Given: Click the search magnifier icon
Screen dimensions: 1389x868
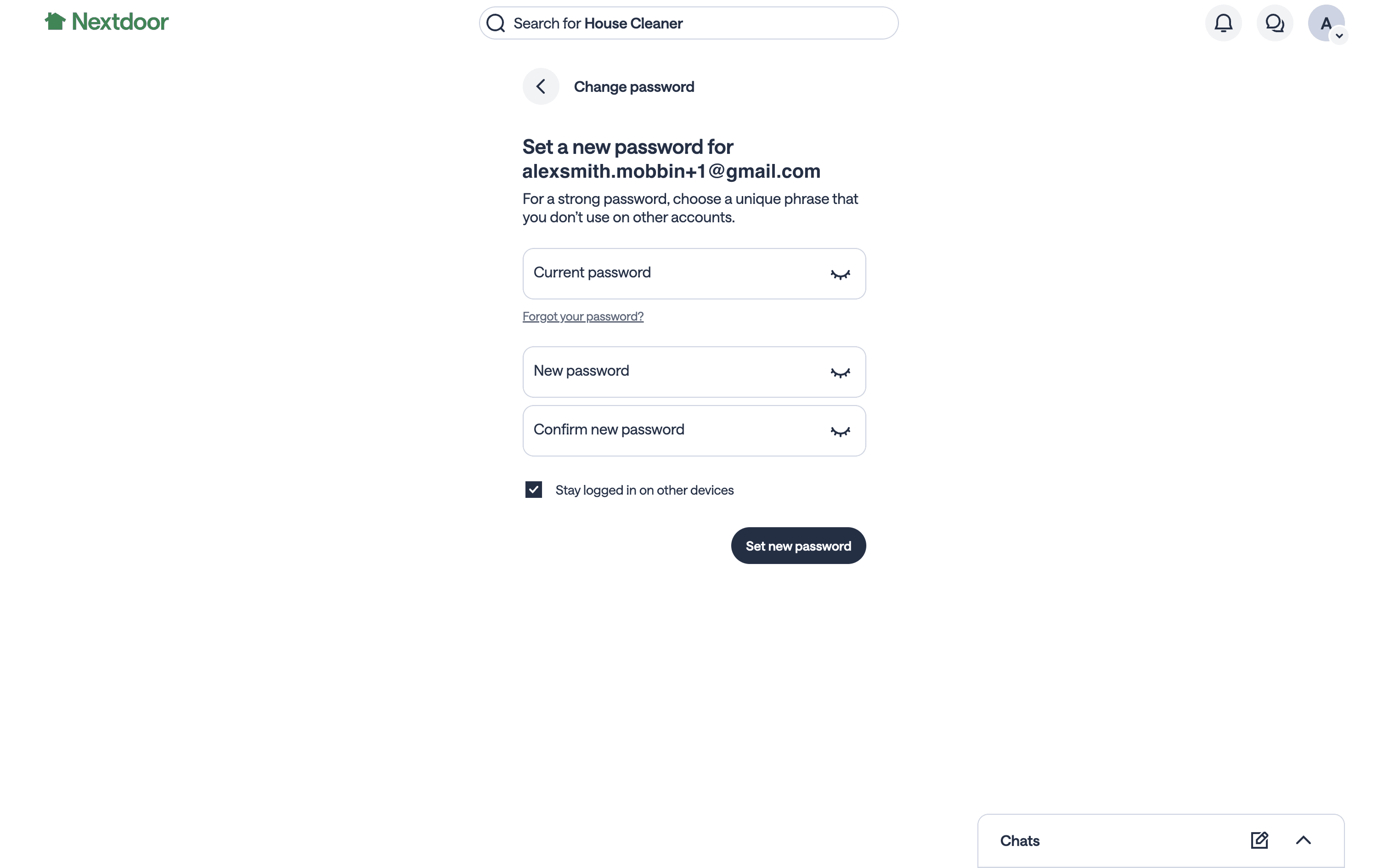Looking at the screenshot, I should pos(495,23).
